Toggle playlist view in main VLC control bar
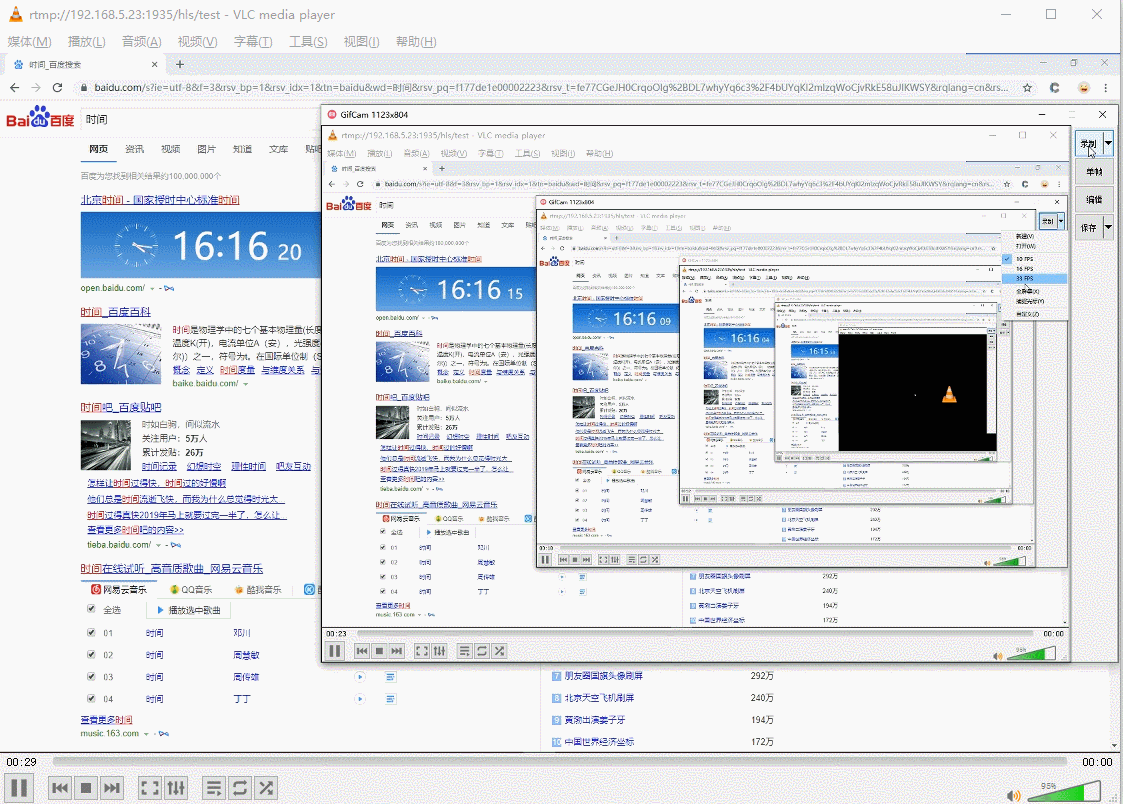Viewport: 1123px width, 804px height. pos(213,788)
